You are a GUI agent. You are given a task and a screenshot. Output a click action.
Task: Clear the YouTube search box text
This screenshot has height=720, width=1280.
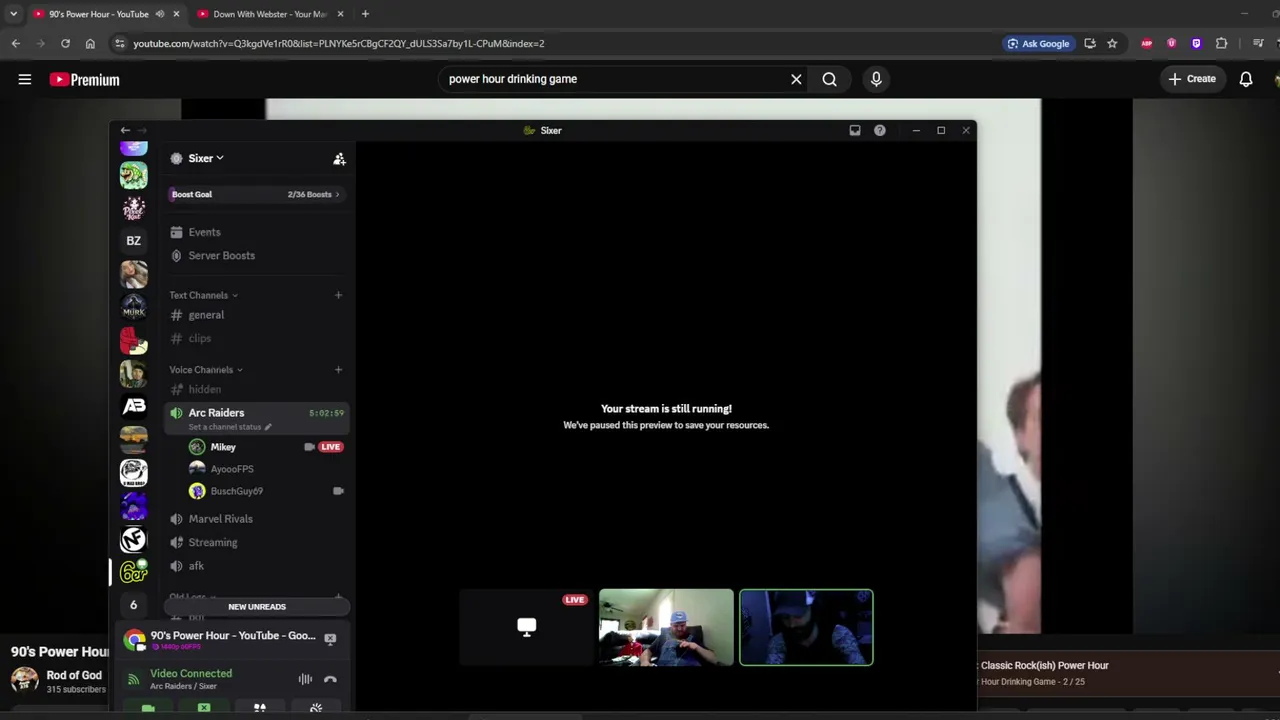click(x=796, y=79)
